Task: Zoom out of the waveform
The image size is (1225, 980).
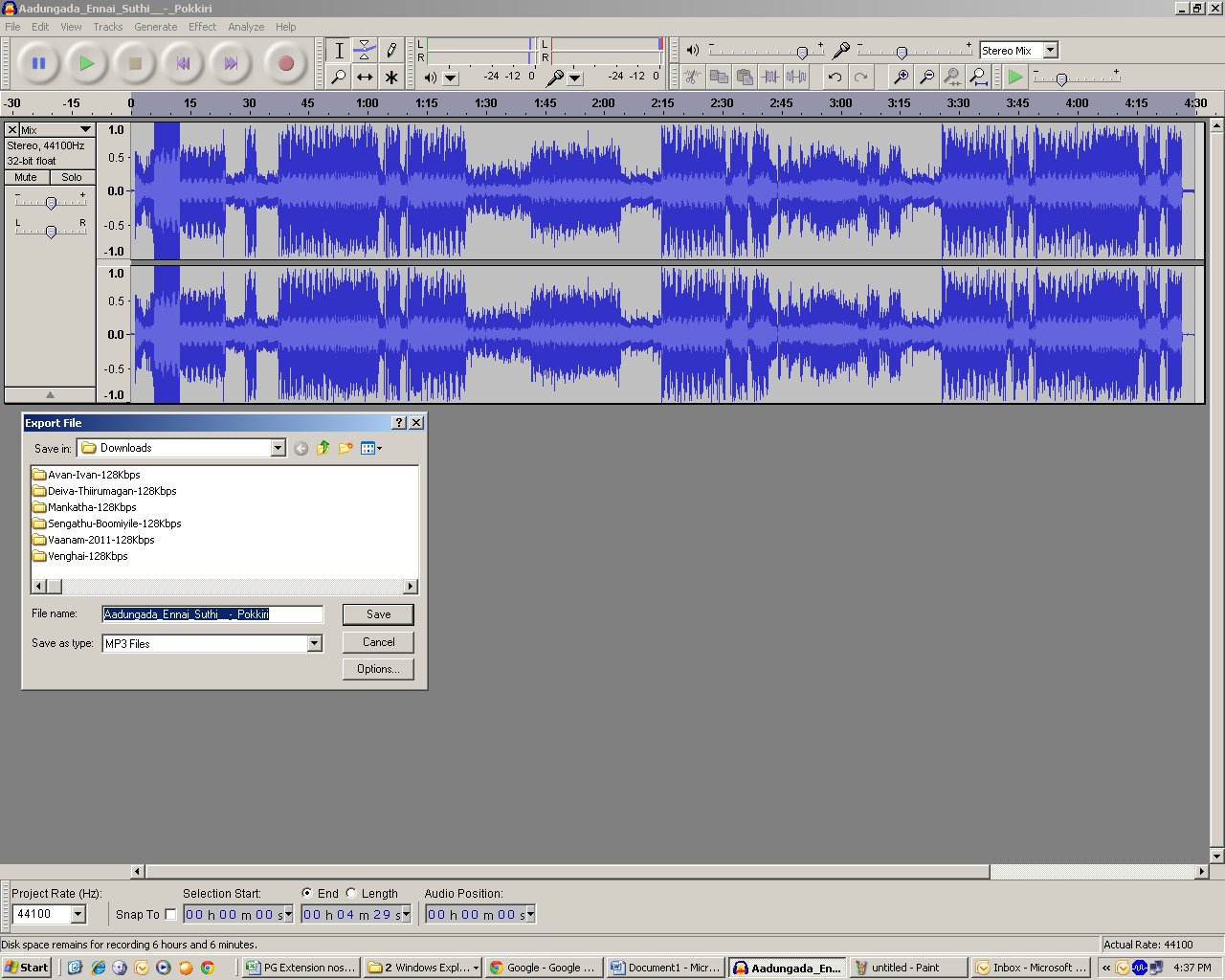Action: (x=926, y=77)
